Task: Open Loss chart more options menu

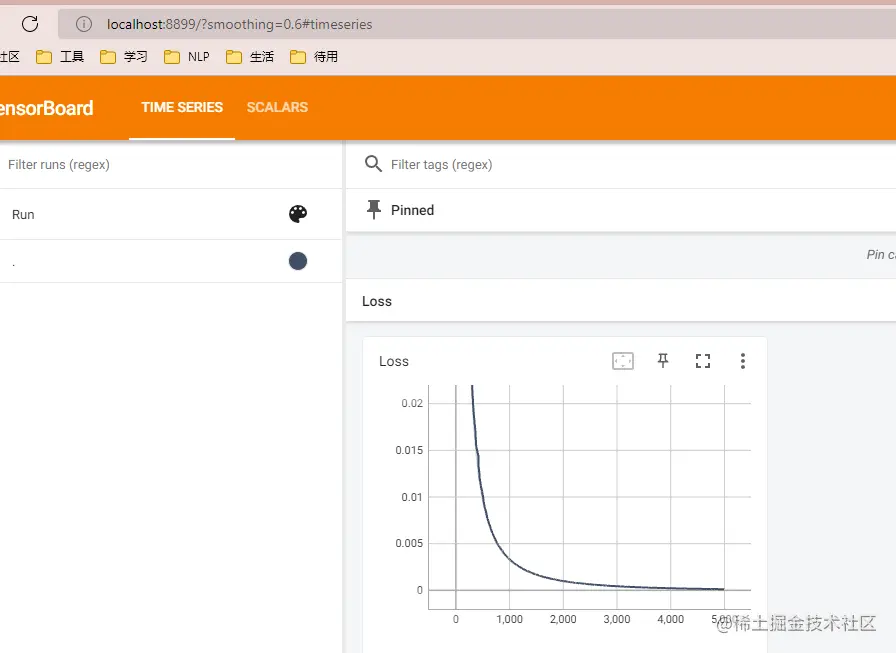Action: (x=743, y=361)
